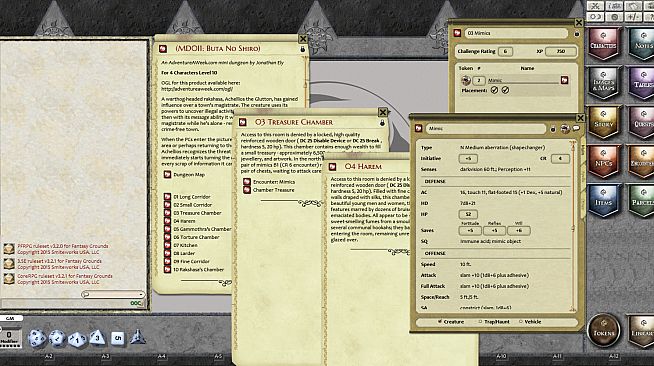
Task: Open the NPCs sidebar shield
Action: coord(603,162)
